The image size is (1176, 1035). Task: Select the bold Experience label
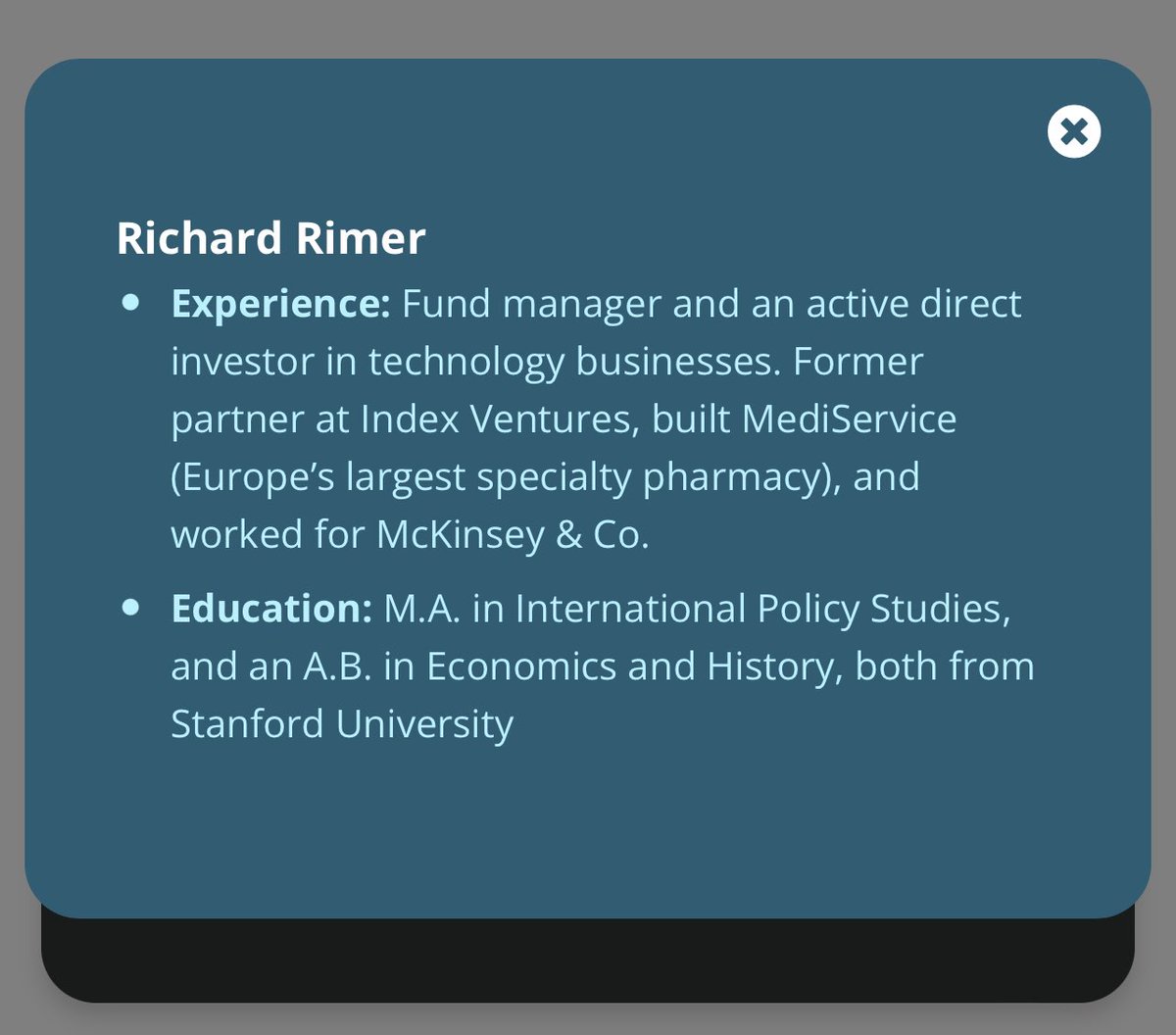coord(280,304)
